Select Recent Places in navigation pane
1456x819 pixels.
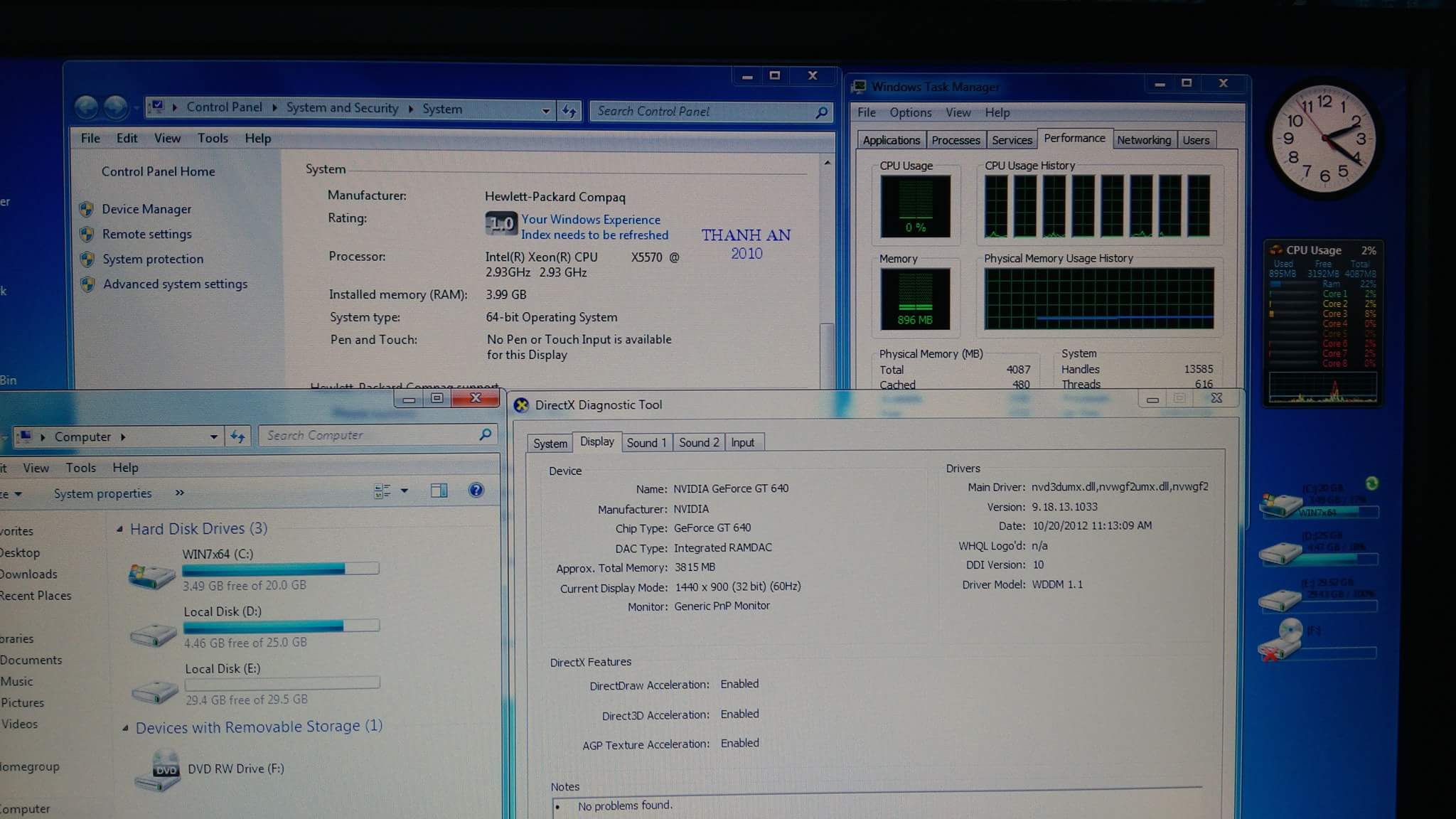click(36, 595)
